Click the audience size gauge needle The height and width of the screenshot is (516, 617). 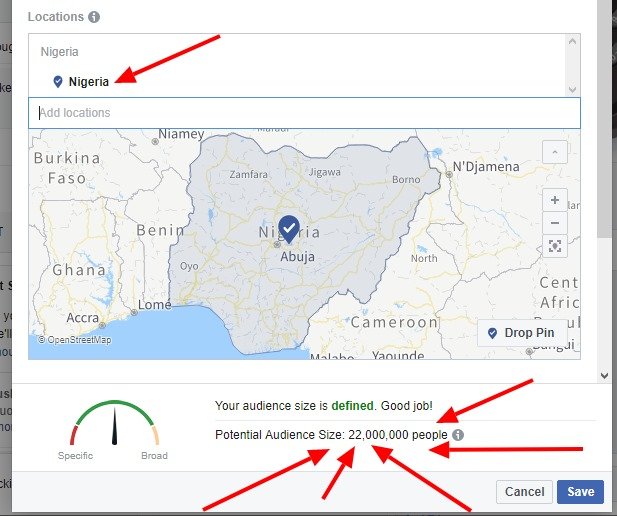coord(115,426)
